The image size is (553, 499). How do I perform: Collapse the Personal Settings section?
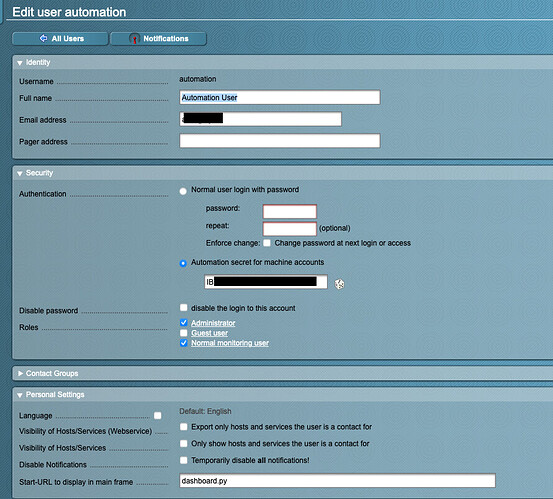click(x=20, y=395)
